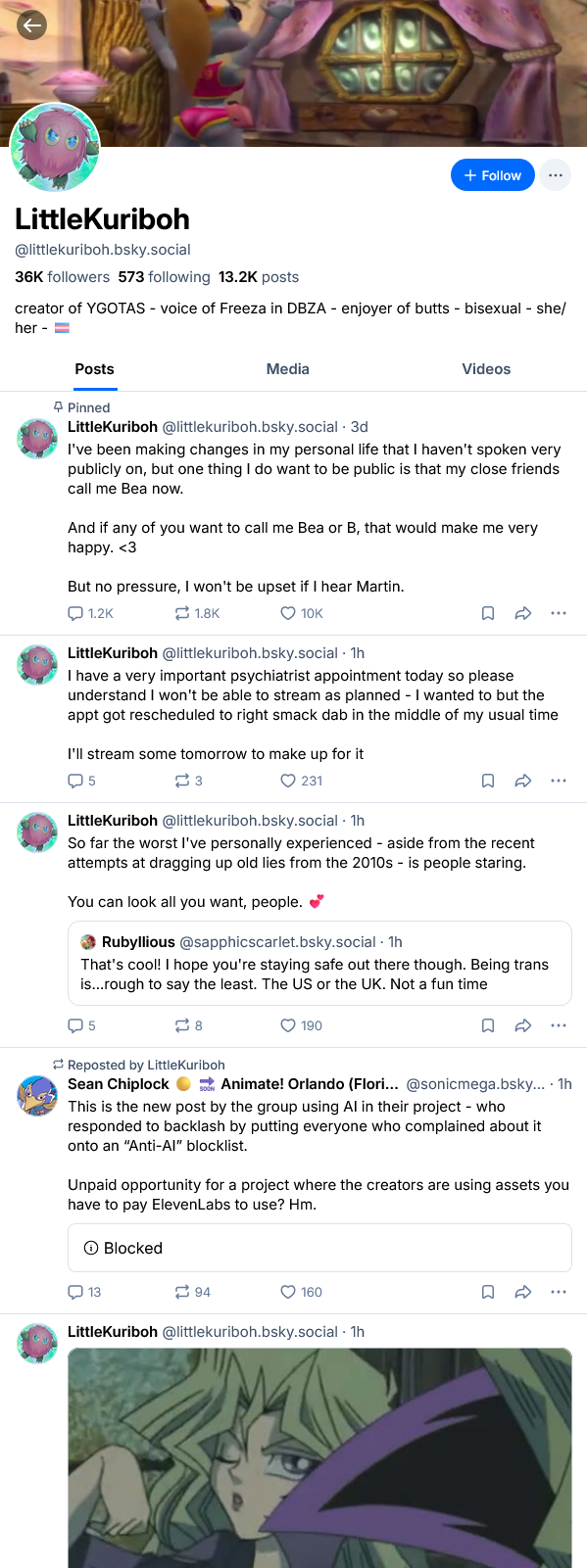
Task: Go back using the arrow icon
Action: (32, 25)
